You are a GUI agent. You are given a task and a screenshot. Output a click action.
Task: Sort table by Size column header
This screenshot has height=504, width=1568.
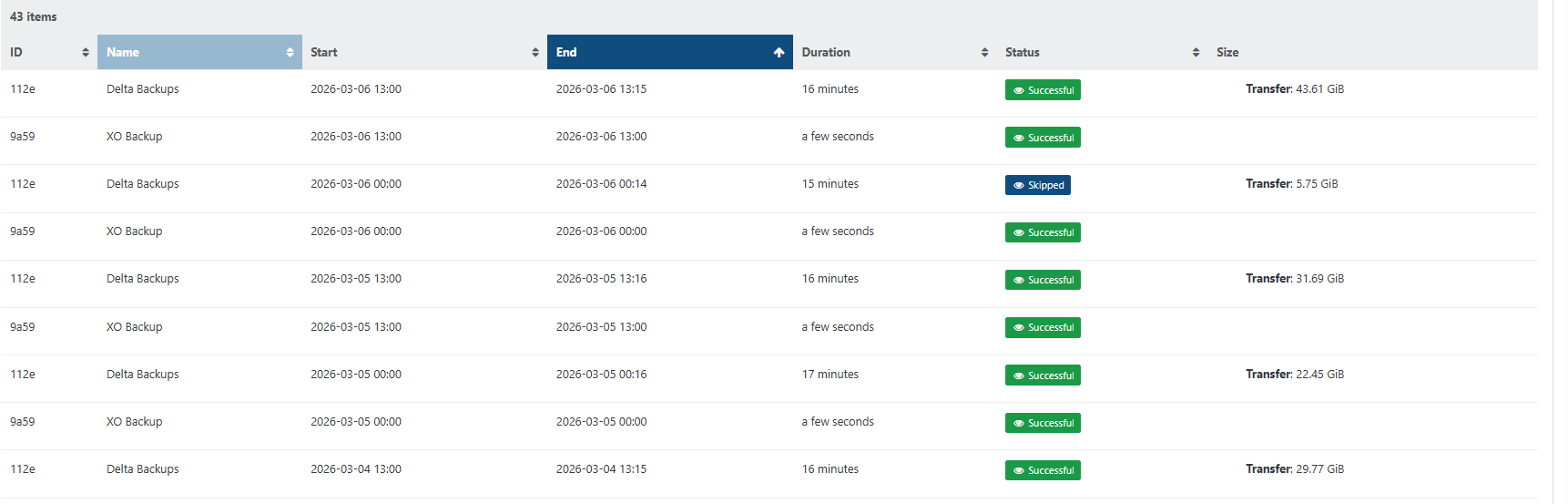click(1227, 53)
